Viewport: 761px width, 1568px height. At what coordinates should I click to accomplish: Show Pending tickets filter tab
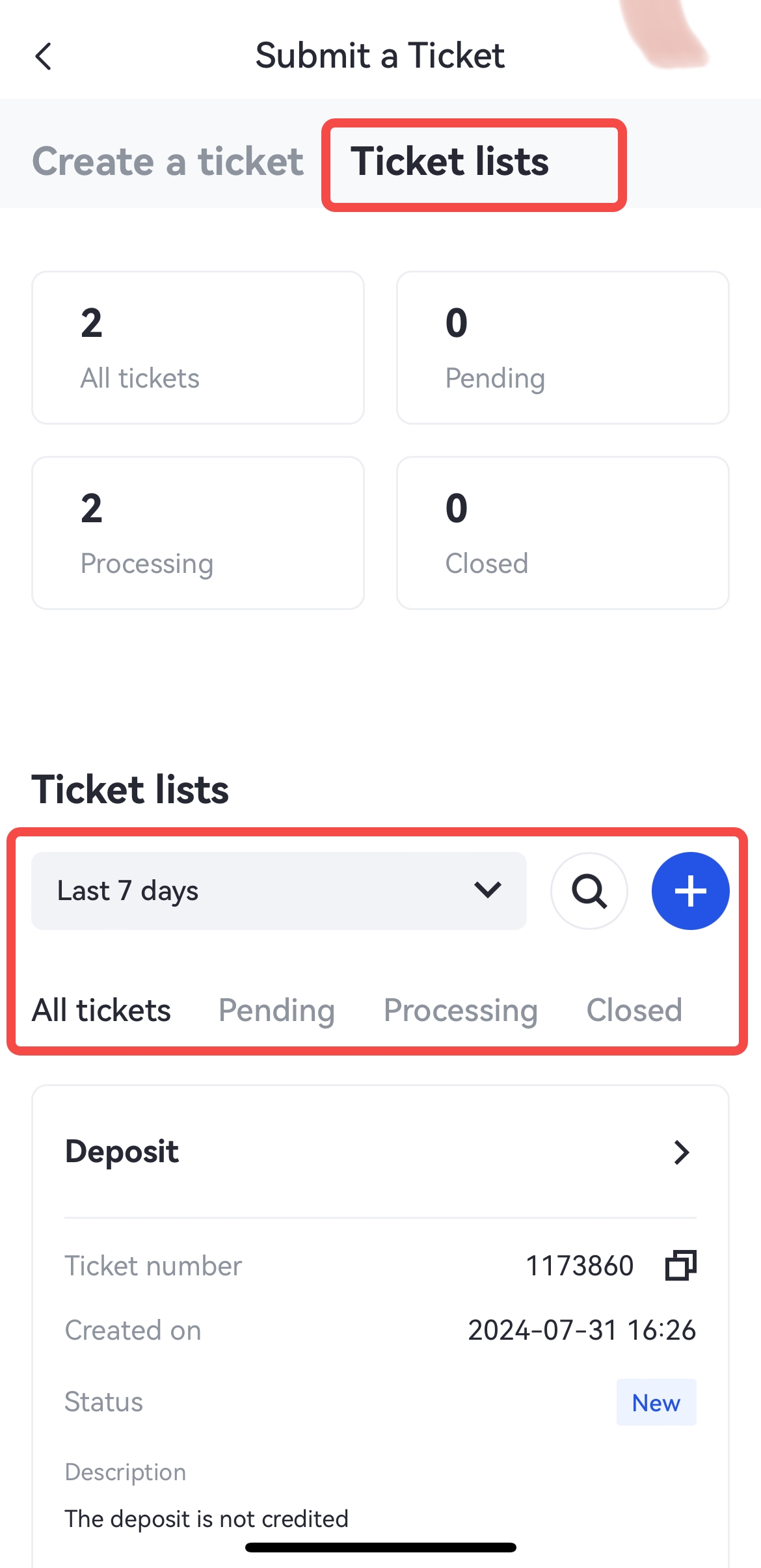(x=276, y=1011)
